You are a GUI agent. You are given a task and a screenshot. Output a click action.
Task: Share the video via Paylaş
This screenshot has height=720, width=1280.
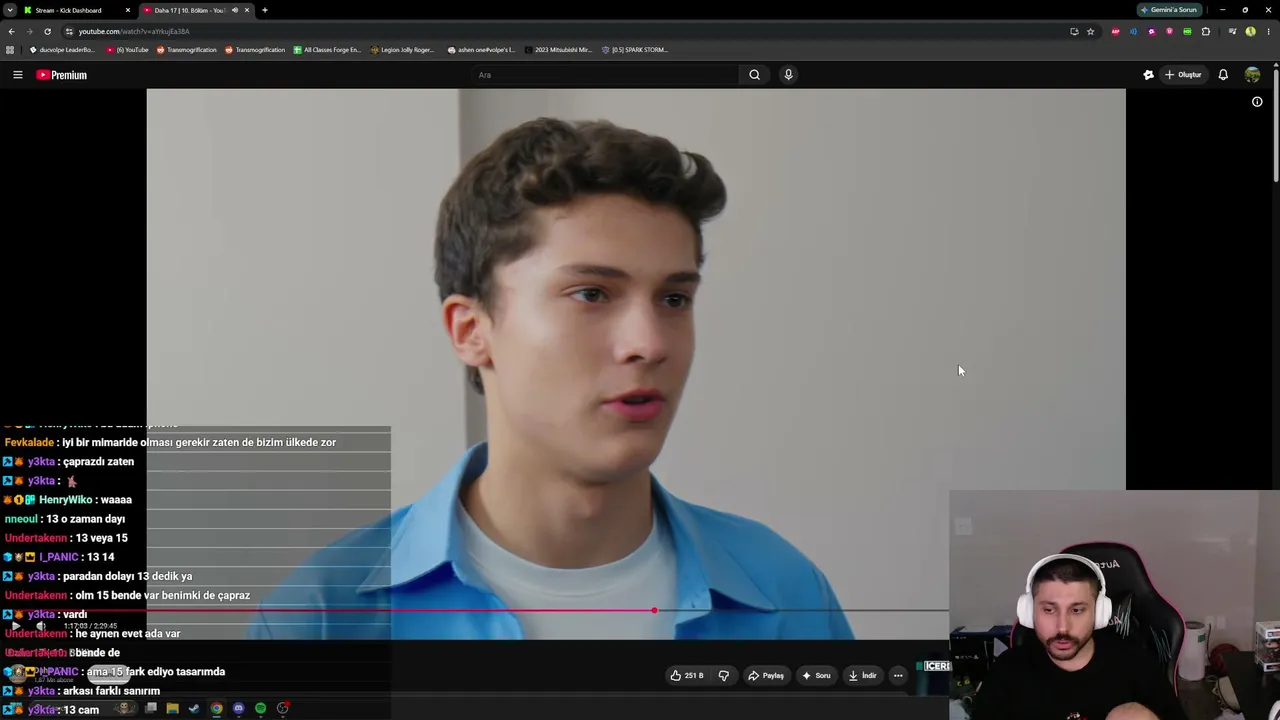(x=766, y=676)
